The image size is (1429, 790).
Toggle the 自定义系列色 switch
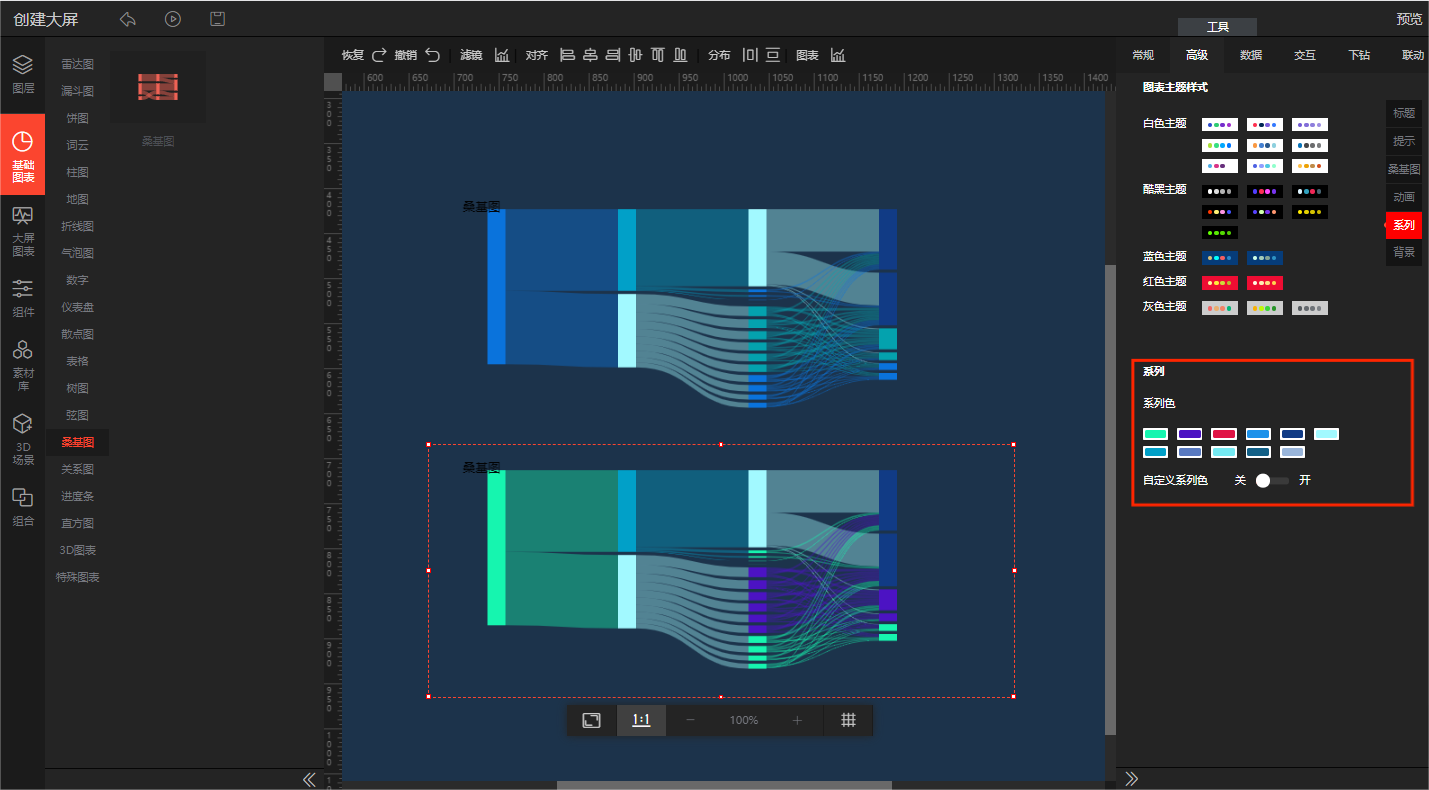[1272, 481]
